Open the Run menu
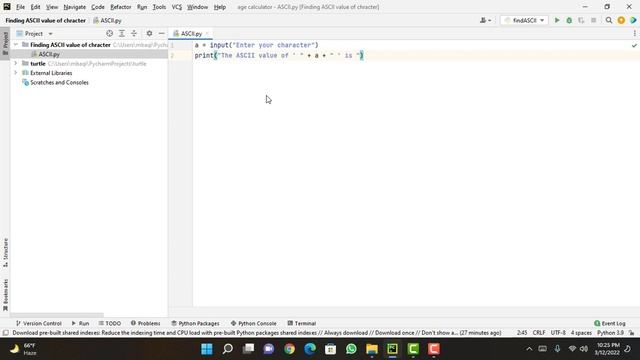Image resolution: width=640 pixels, height=360 pixels. [x=142, y=7]
